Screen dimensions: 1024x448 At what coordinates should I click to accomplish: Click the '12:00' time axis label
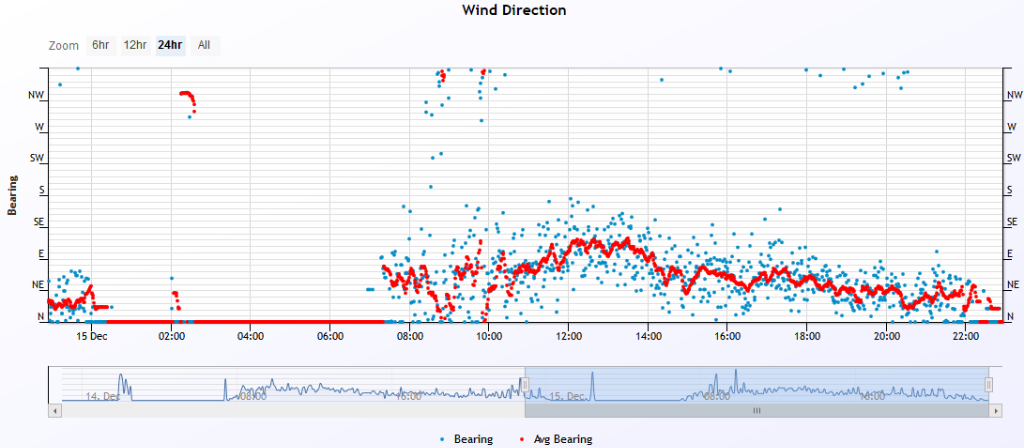point(568,336)
